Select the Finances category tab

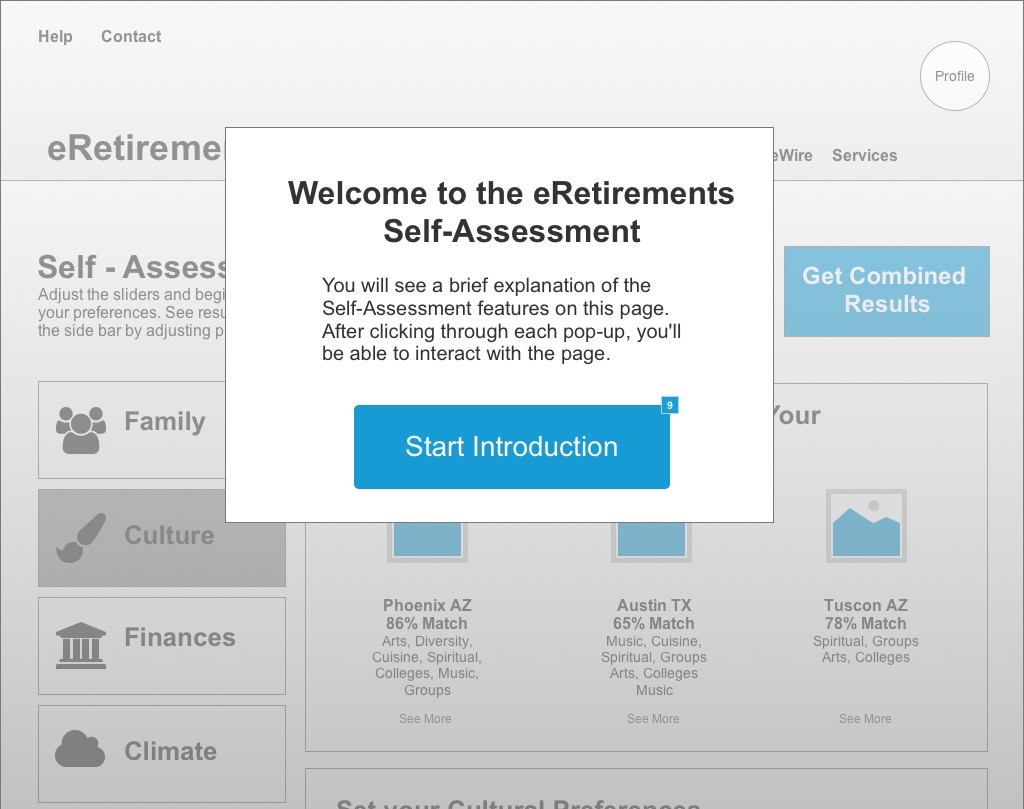pyautogui.click(x=179, y=638)
